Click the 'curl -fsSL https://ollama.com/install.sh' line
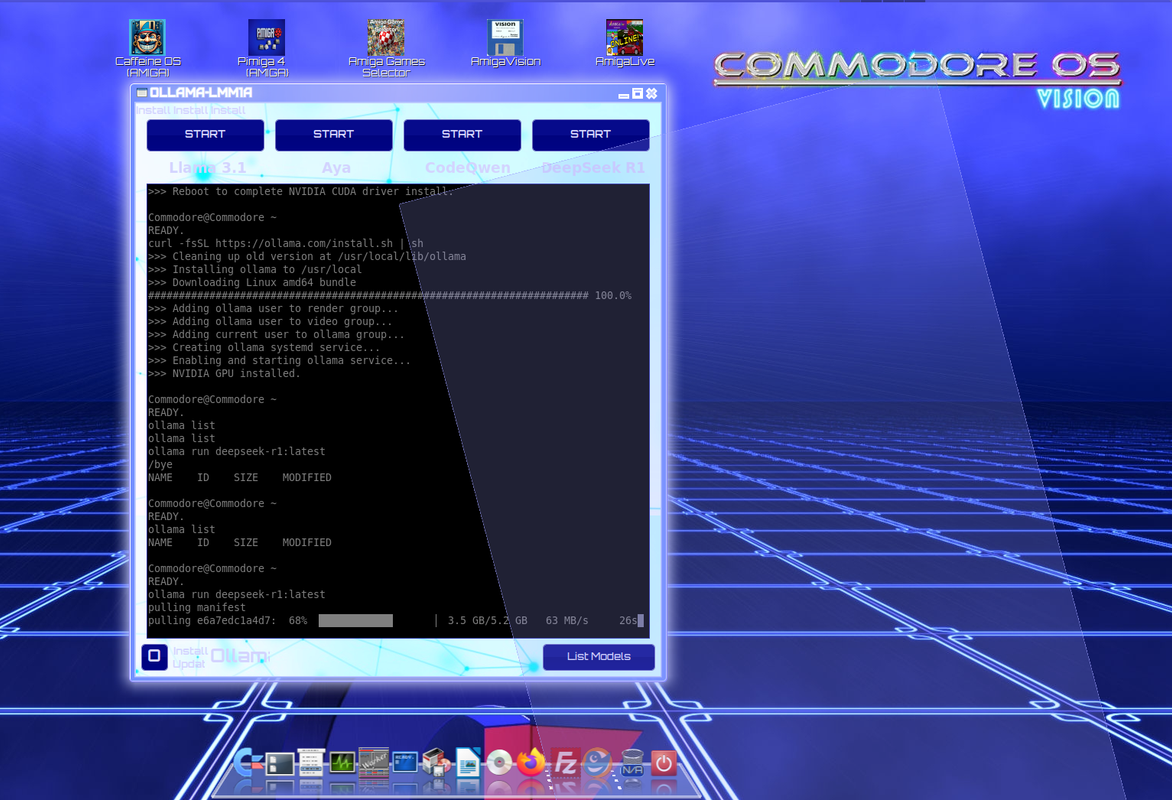The image size is (1172, 800). 286,244
